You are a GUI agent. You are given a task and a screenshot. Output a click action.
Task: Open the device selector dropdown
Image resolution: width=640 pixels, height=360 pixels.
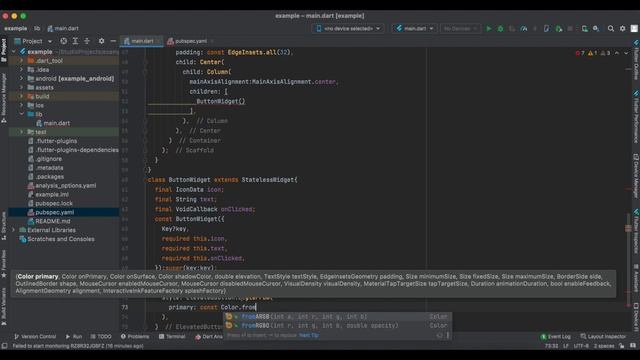click(x=348, y=29)
